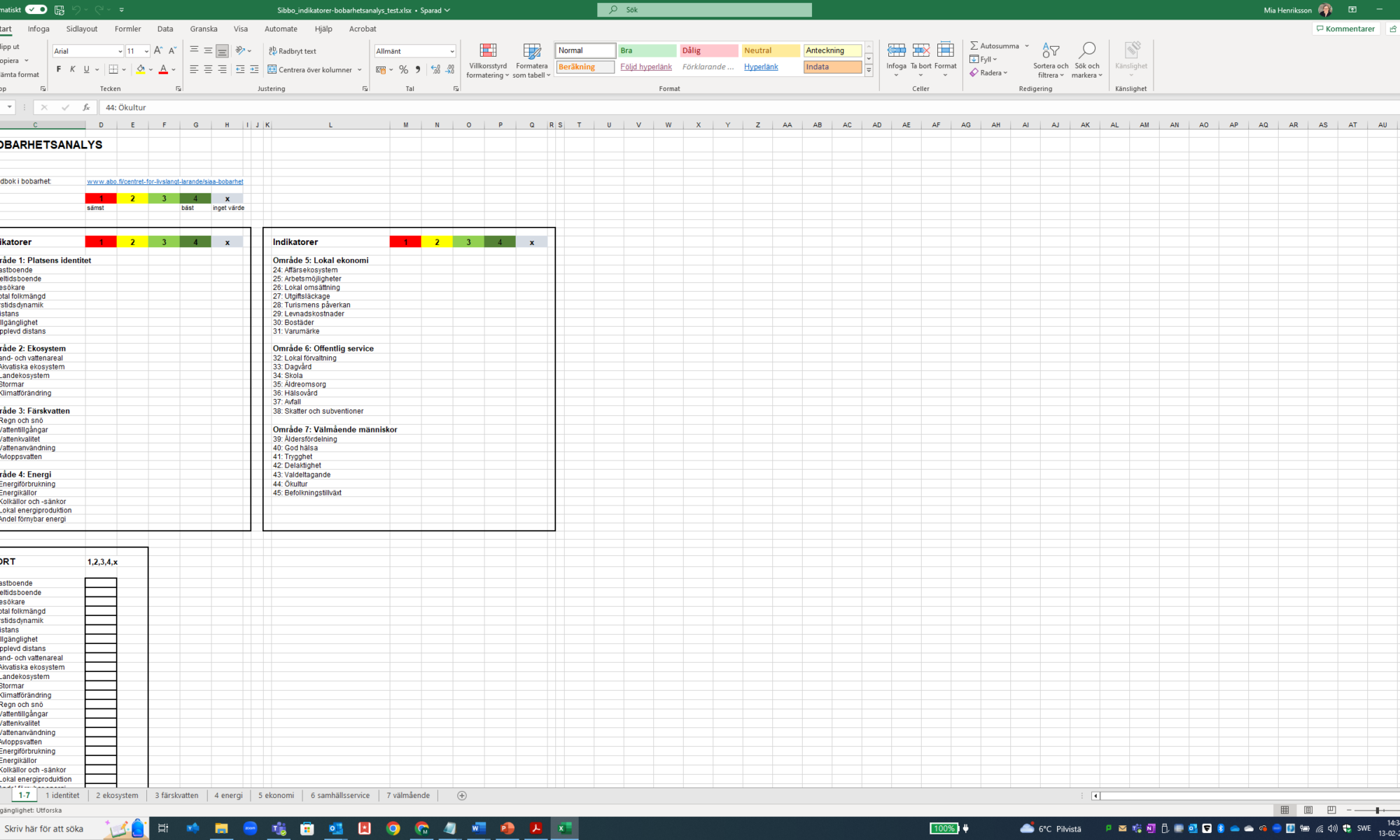Apply cell borders
This screenshot has height=840, width=1400.
click(x=113, y=69)
